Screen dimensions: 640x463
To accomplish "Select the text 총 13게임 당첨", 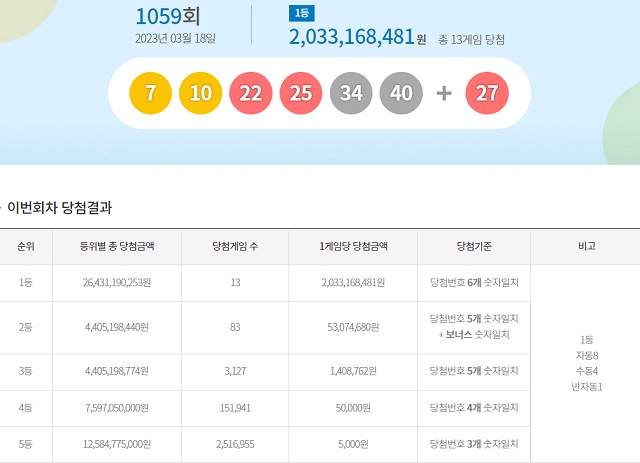I will click(x=471, y=40).
